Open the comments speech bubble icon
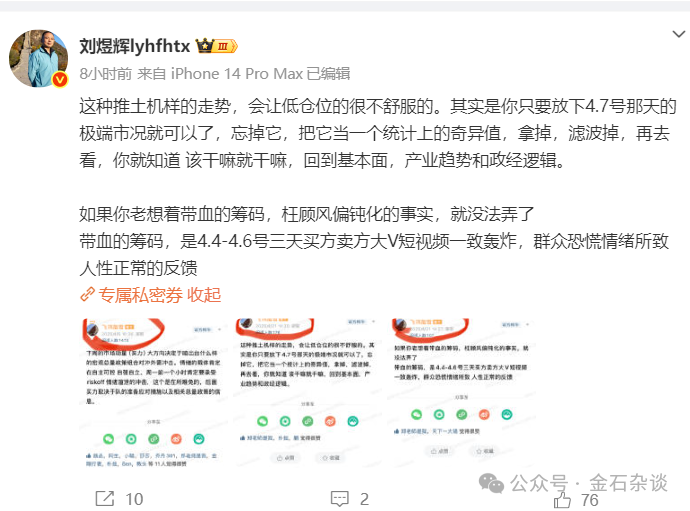This screenshot has width=690, height=511. pos(340,499)
